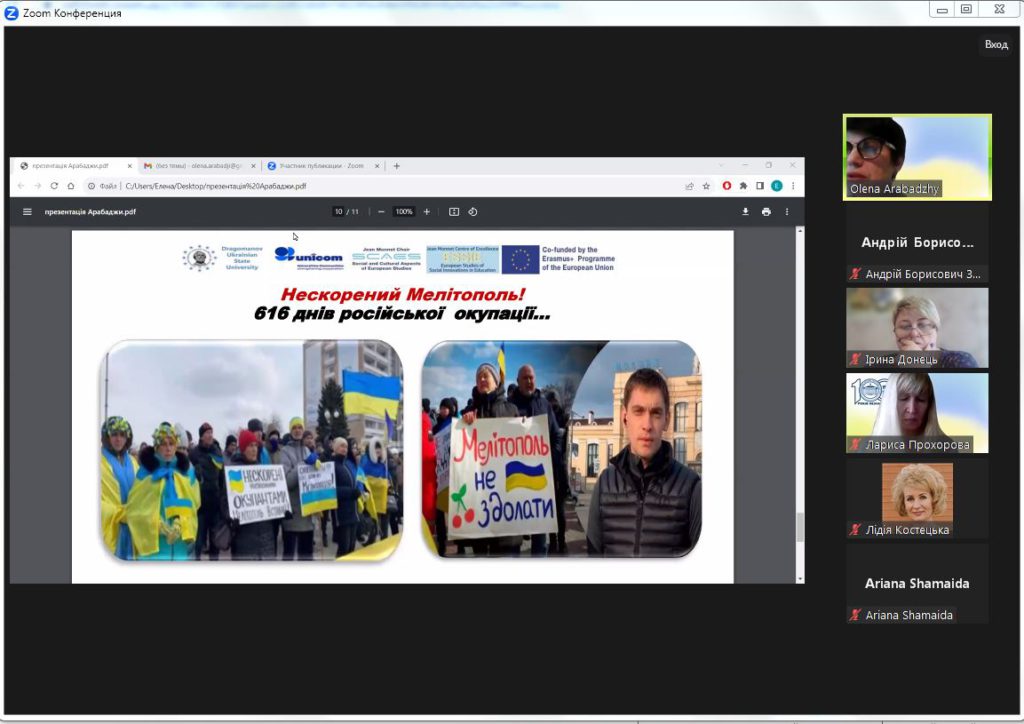Open the browser extensions puzzle icon

click(x=743, y=186)
